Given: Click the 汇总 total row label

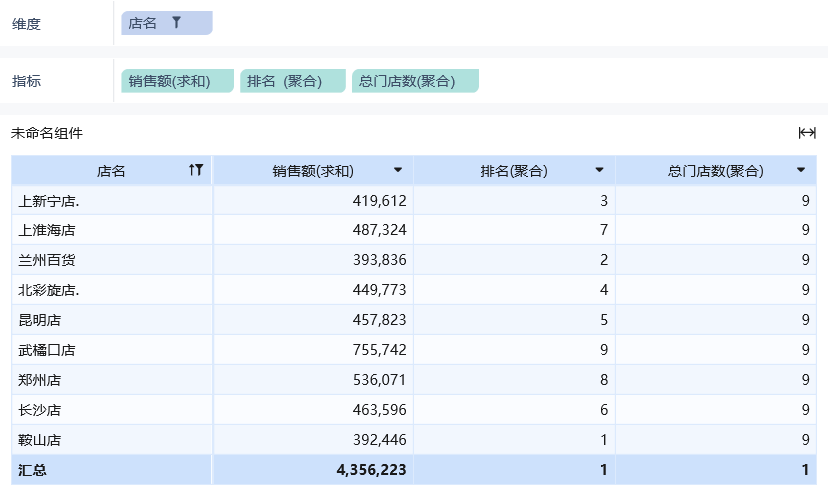Looking at the screenshot, I should coord(33,470).
